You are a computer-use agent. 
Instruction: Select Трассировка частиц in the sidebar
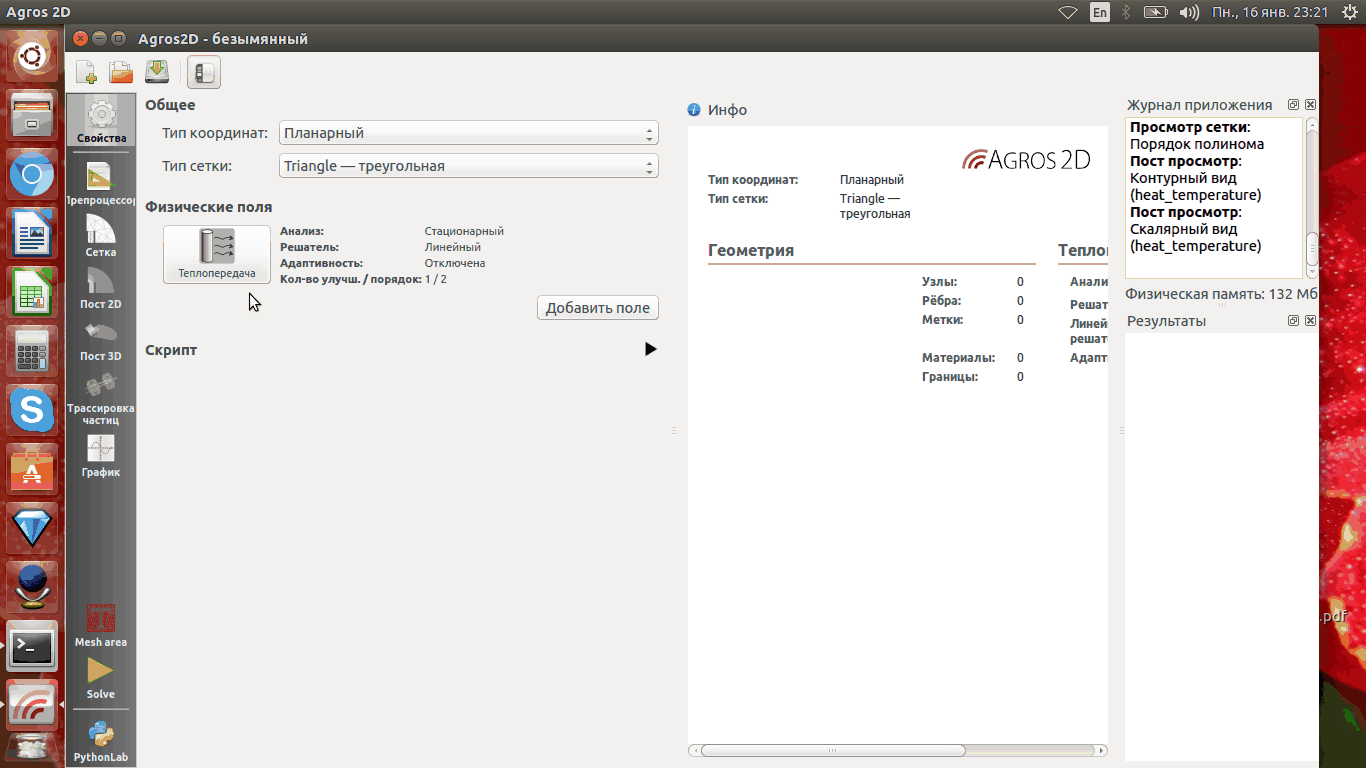pyautogui.click(x=101, y=398)
